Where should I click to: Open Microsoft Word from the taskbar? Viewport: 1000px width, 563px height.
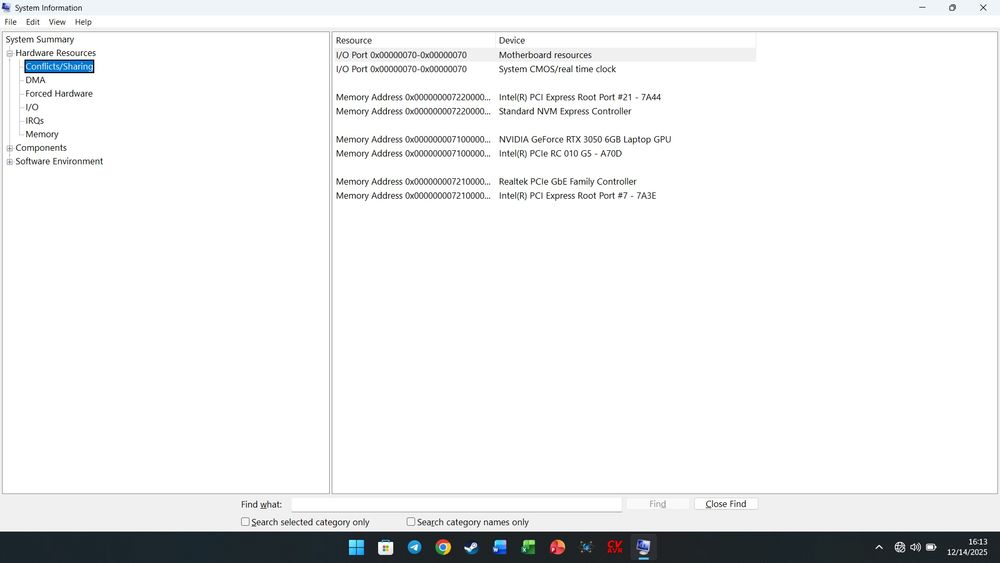pos(499,547)
